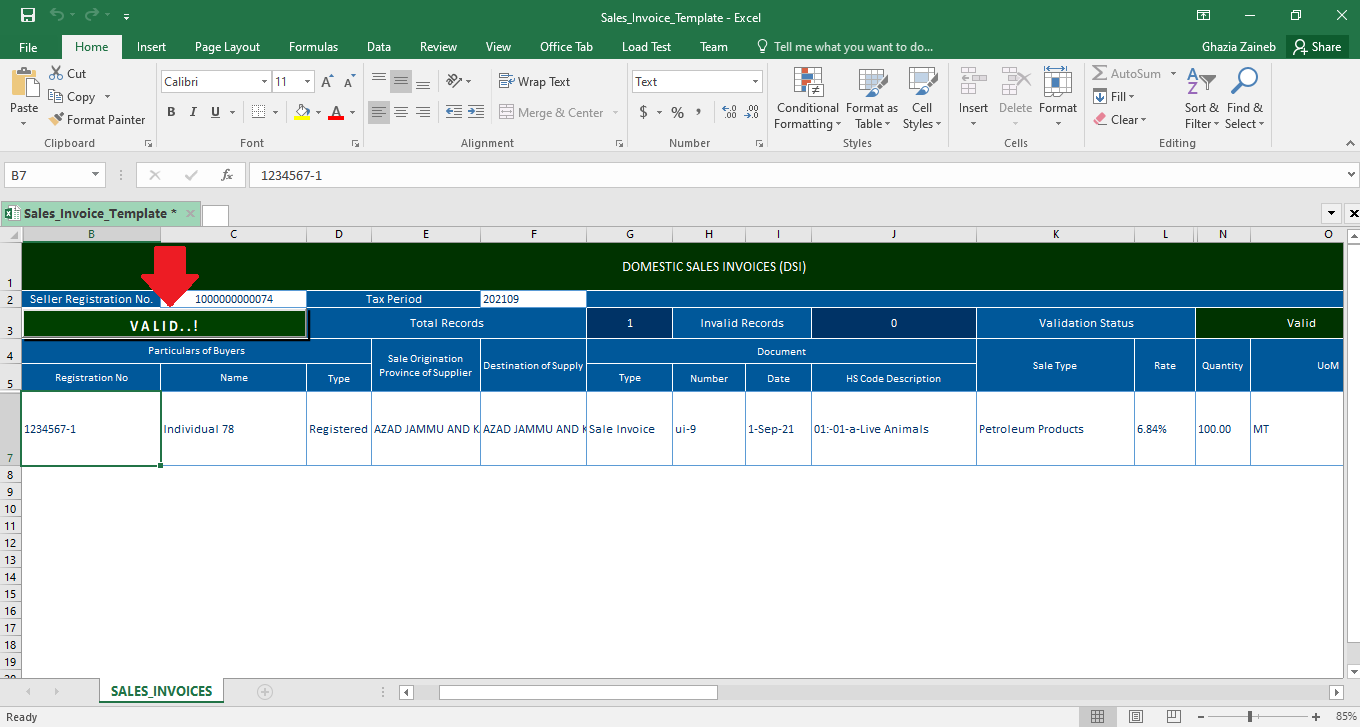This screenshot has width=1360, height=727.
Task: Decrease font size with small A icon
Action: (x=349, y=82)
